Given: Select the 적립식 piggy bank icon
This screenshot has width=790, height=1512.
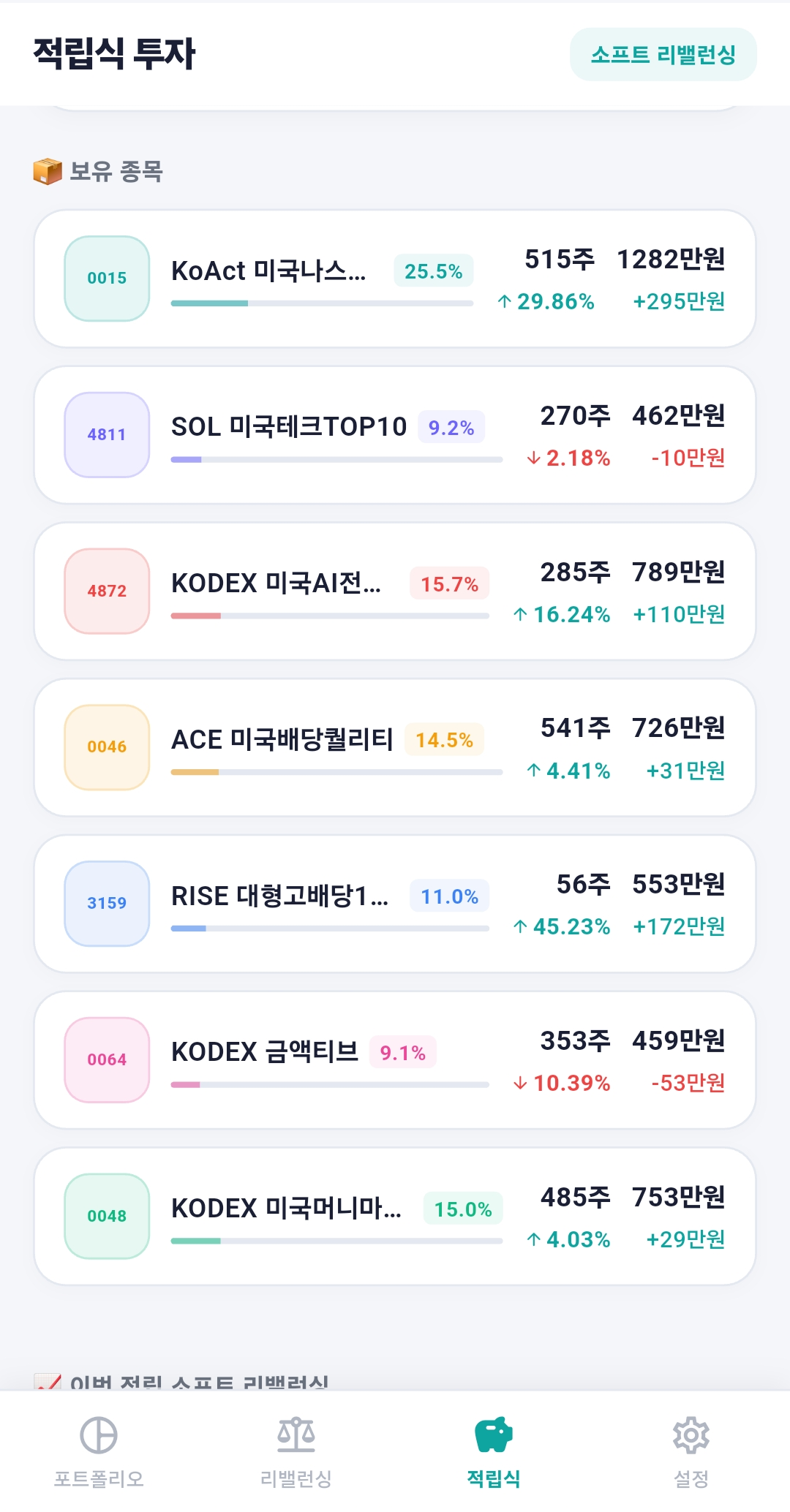Looking at the screenshot, I should coord(494,1434).
